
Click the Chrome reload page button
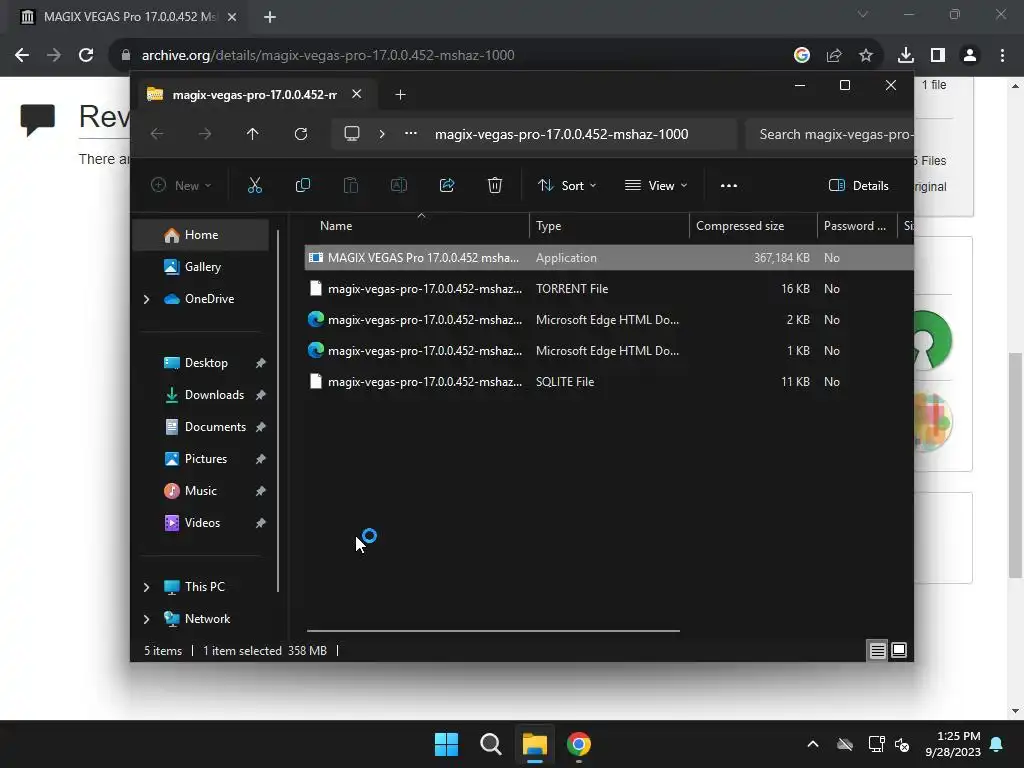pos(86,55)
